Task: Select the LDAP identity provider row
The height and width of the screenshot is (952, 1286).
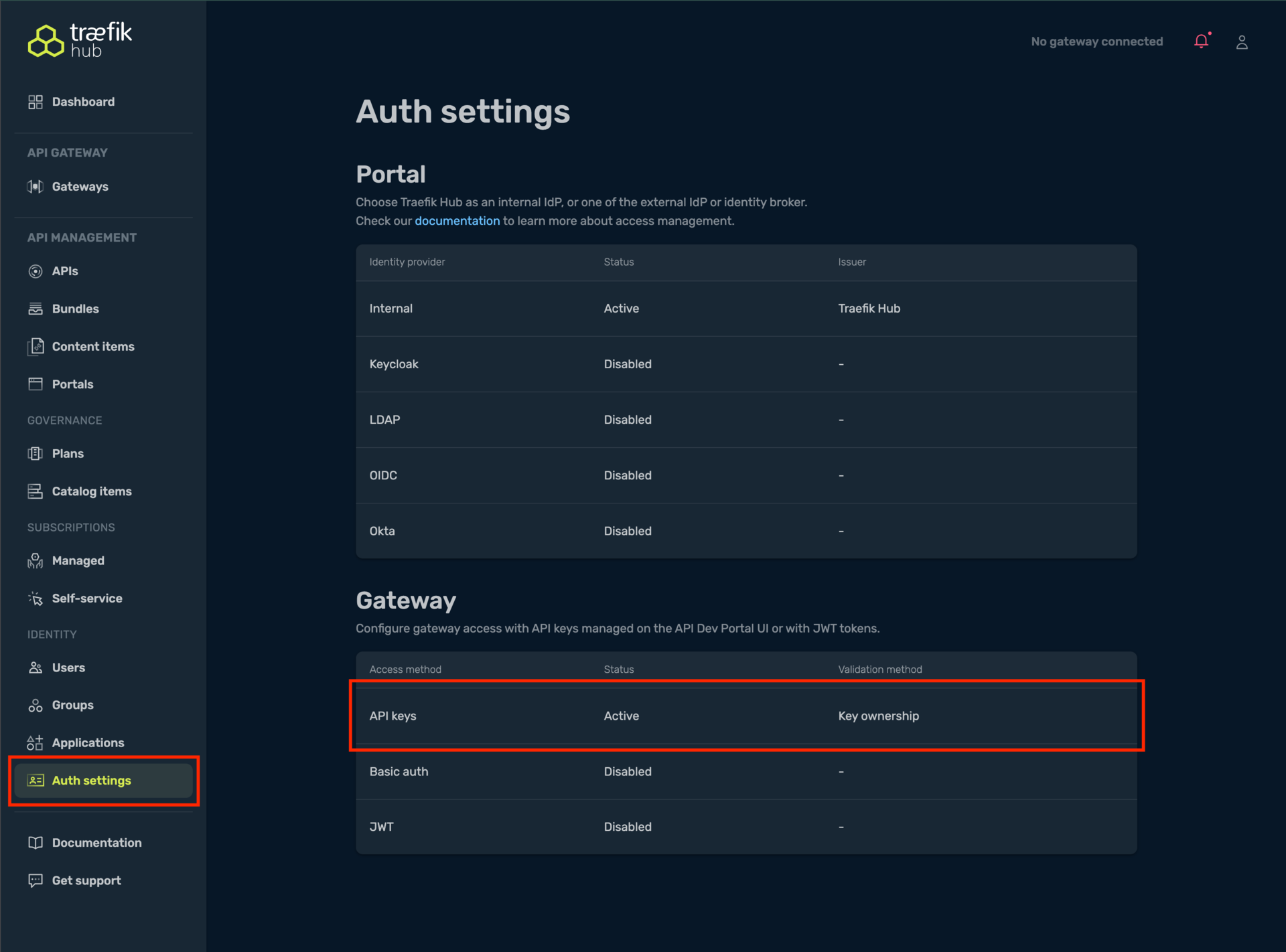Action: pyautogui.click(x=746, y=420)
